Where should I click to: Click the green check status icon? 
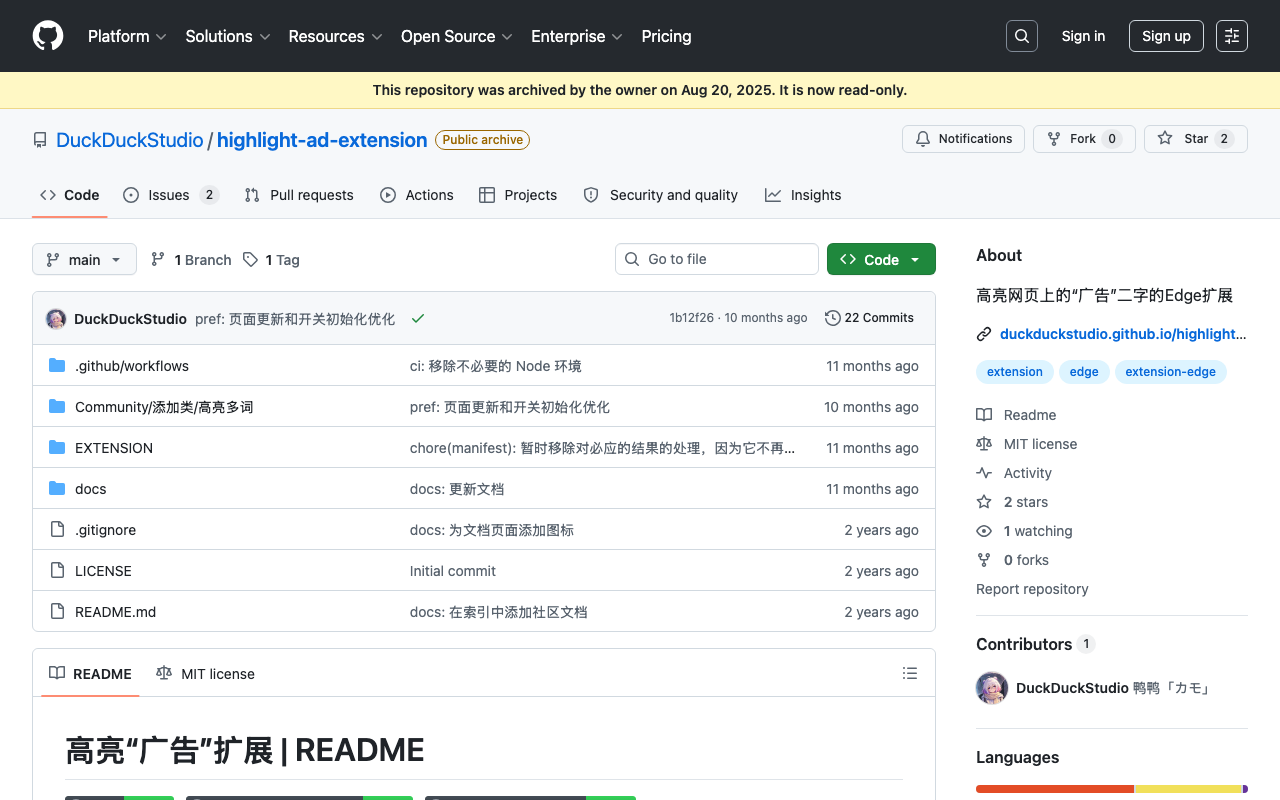(x=418, y=318)
